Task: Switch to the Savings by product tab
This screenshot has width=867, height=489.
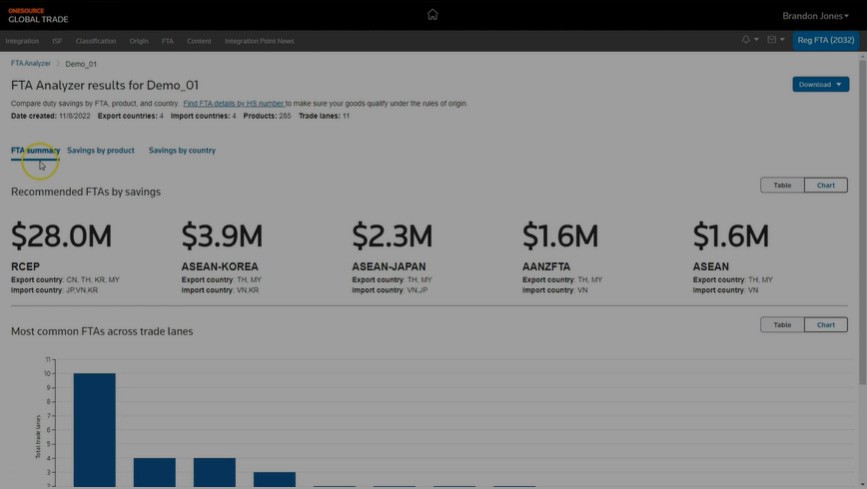Action: coord(101,150)
